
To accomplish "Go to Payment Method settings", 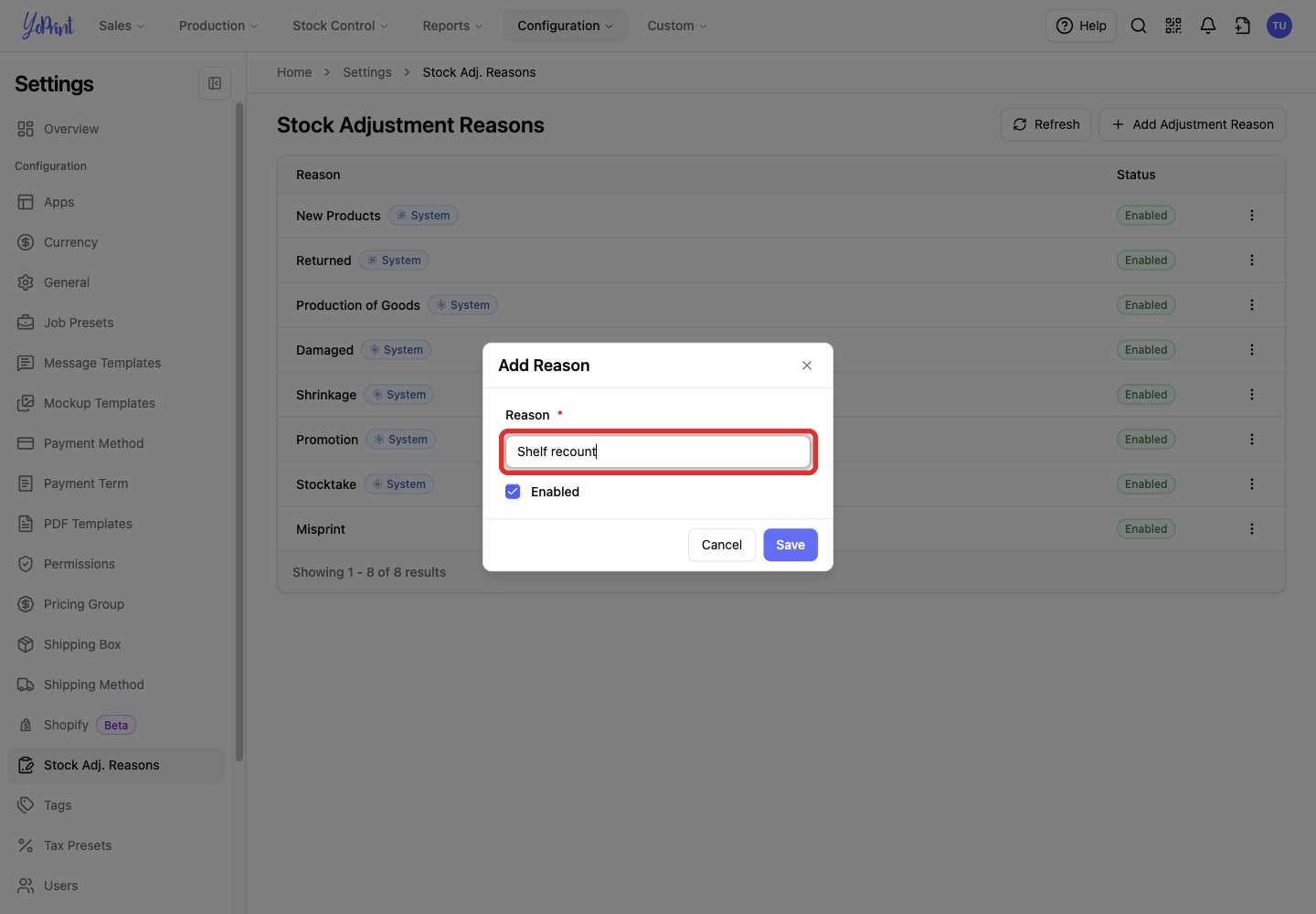I will pos(116,443).
